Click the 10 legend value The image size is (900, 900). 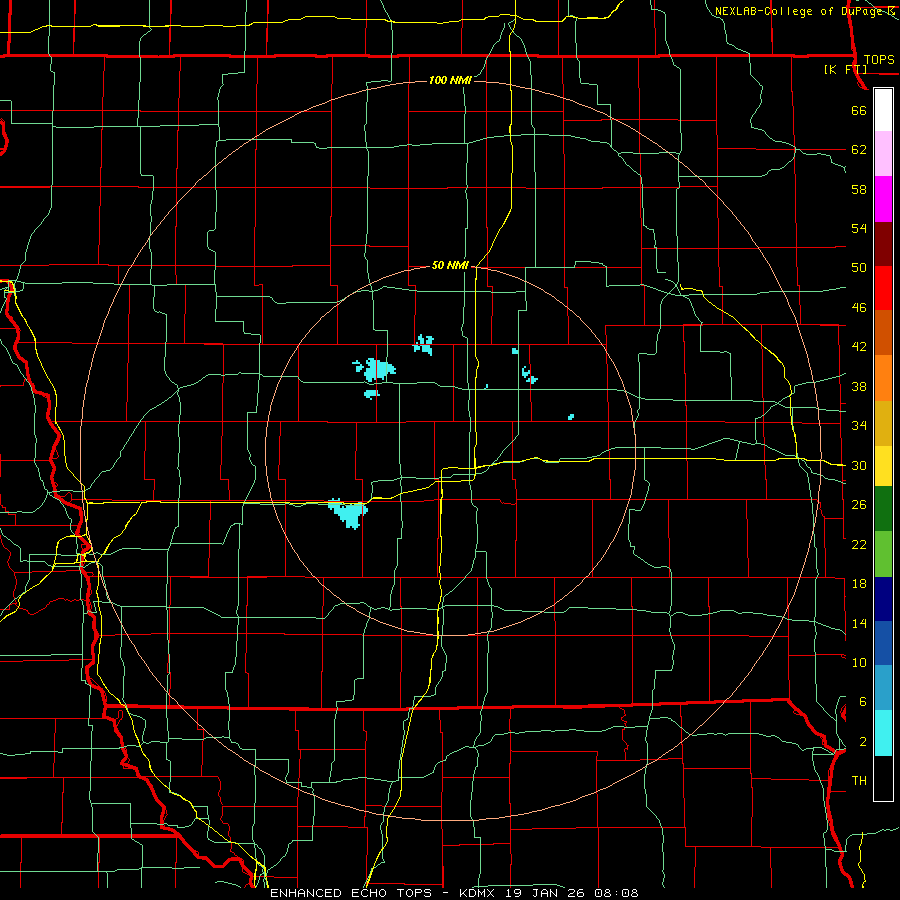click(x=859, y=662)
